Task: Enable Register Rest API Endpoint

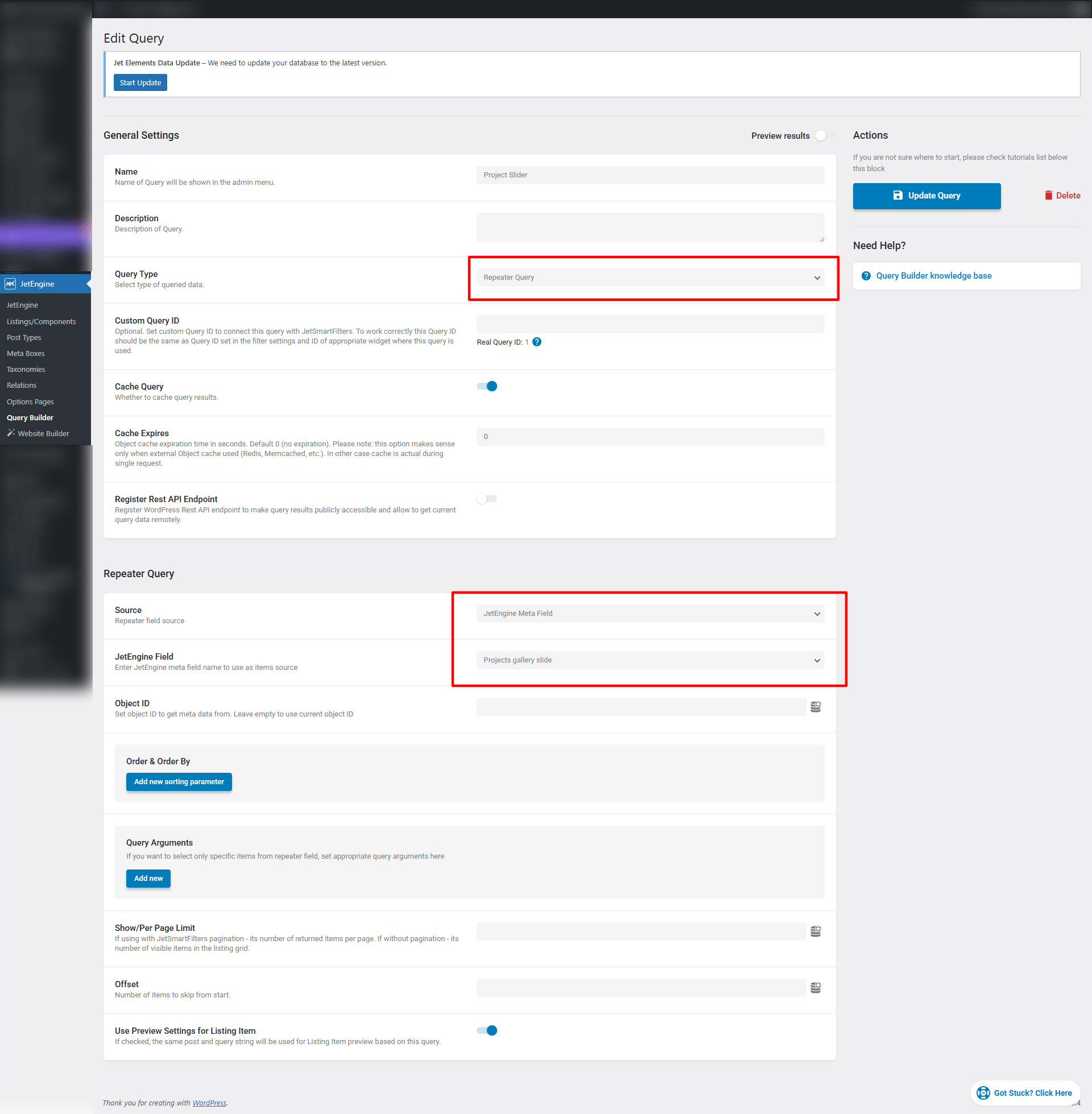Action: [x=486, y=498]
